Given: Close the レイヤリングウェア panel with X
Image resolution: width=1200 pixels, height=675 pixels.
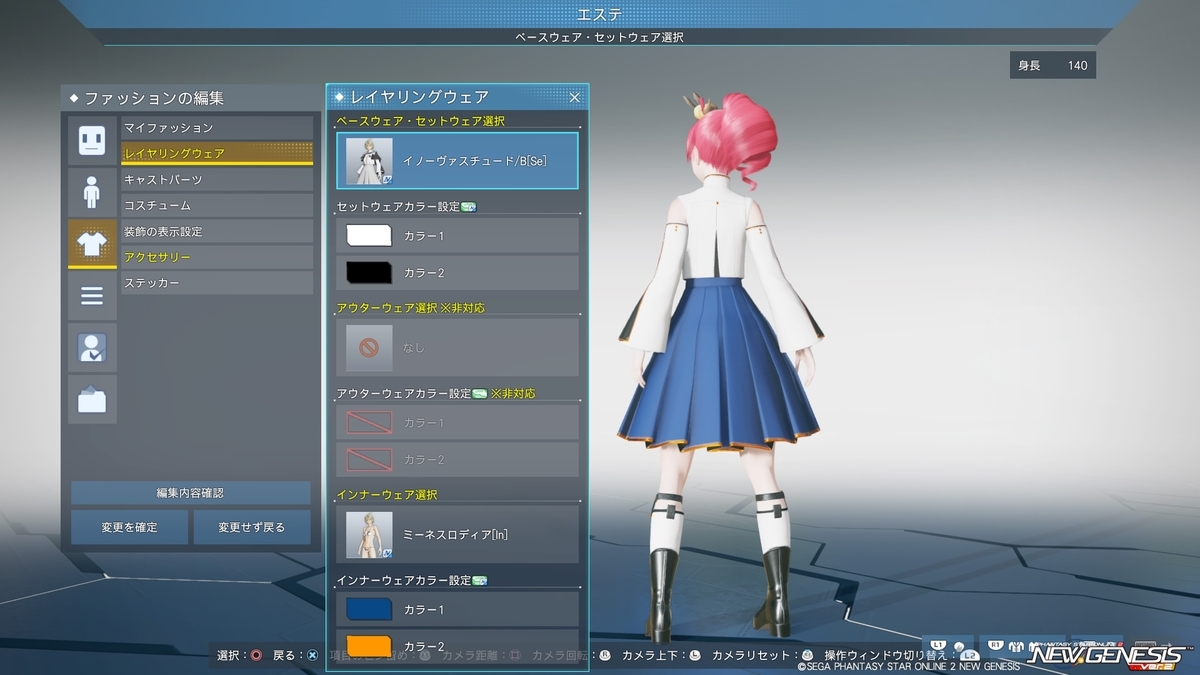Looking at the screenshot, I should coord(575,97).
